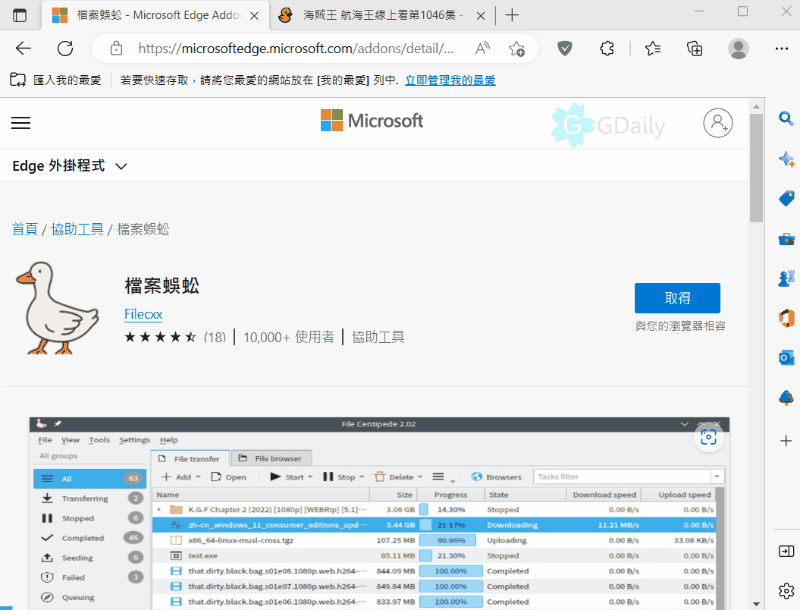This screenshot has width=800, height=610.
Task: Open sidebar Search icon
Action: click(x=786, y=119)
